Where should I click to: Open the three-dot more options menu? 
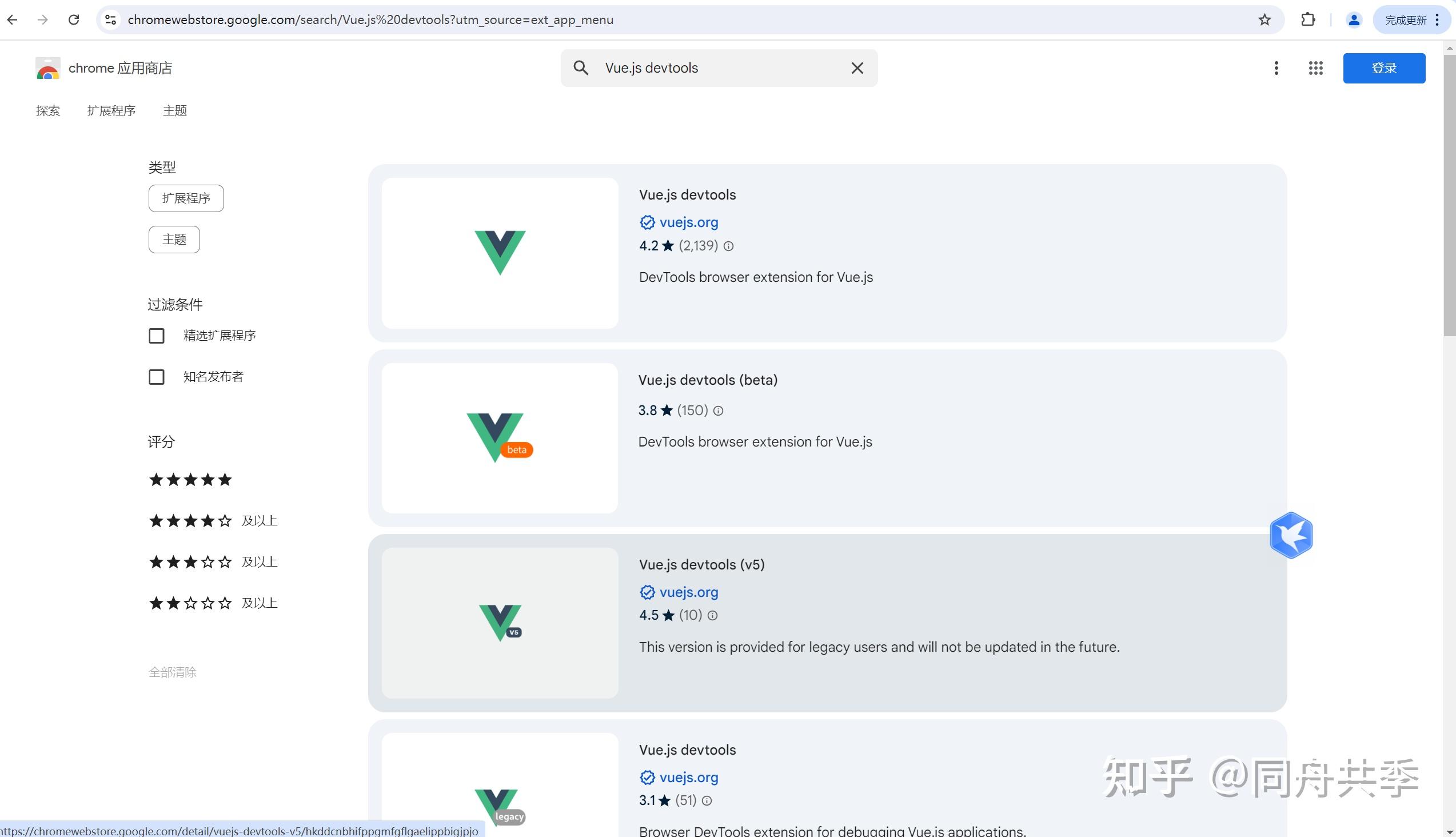pyautogui.click(x=1276, y=68)
